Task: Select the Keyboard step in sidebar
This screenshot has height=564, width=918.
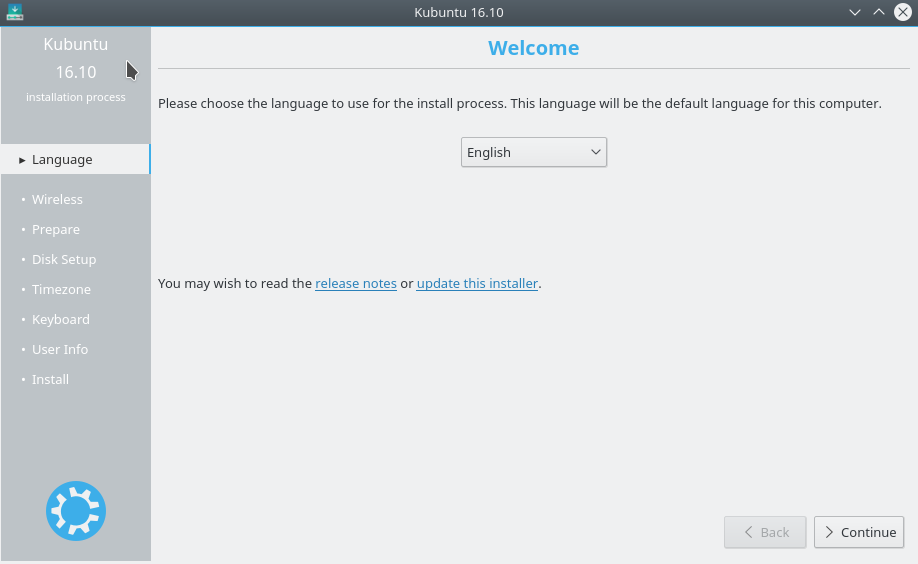Action: point(61,319)
